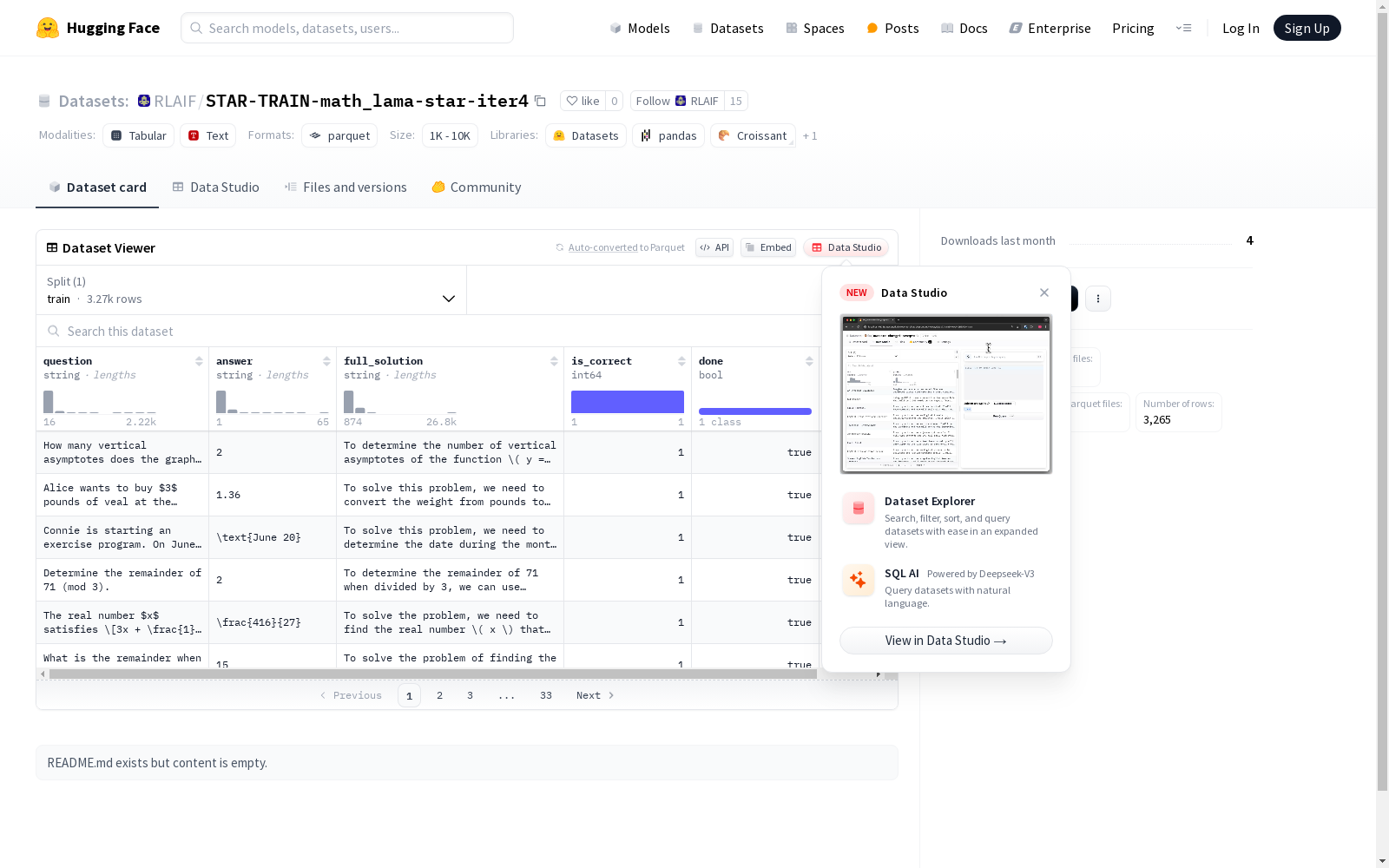Screen dimensions: 1389x868
Task: Open the row 'Determine the remainder of 71'
Action: pos(122,580)
